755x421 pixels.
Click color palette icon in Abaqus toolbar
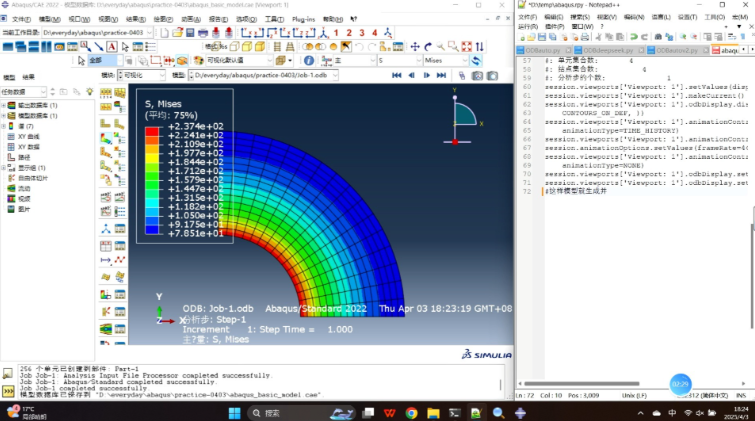(x=198, y=61)
